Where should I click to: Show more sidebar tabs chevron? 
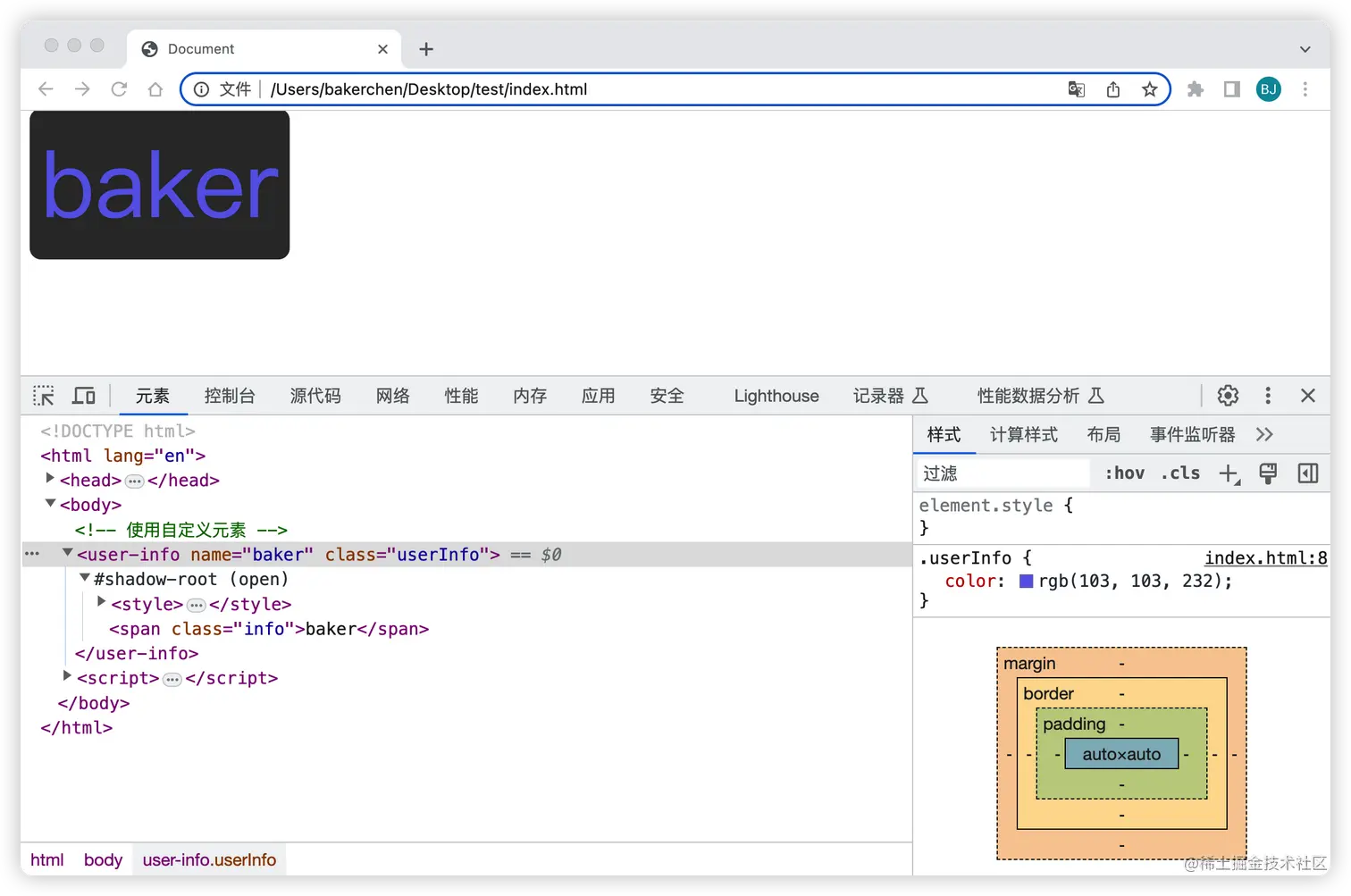coord(1264,435)
